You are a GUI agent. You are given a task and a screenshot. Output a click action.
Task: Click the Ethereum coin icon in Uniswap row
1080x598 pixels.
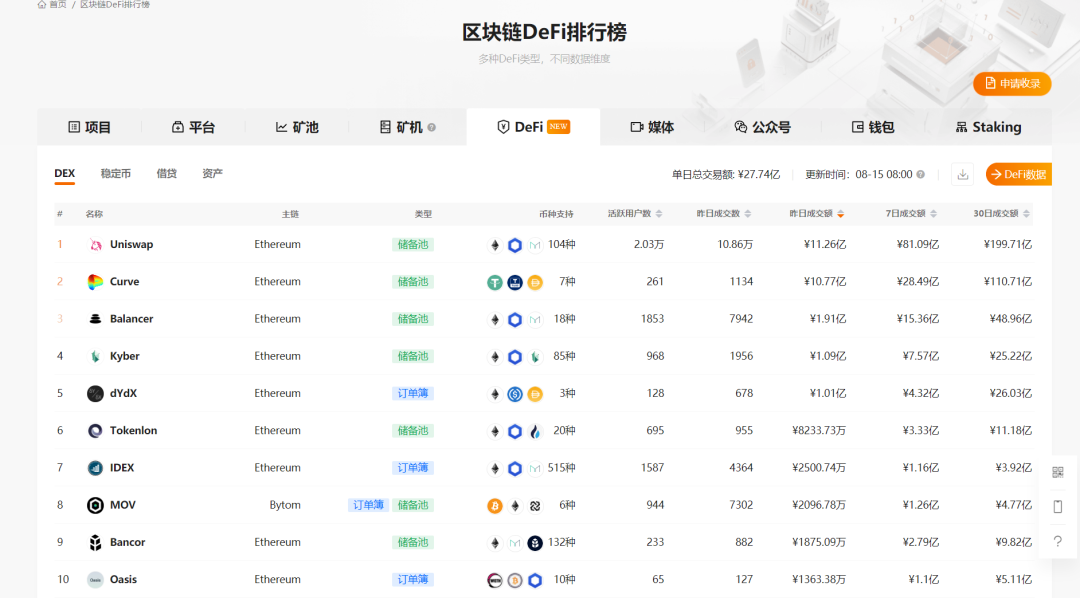click(x=495, y=245)
